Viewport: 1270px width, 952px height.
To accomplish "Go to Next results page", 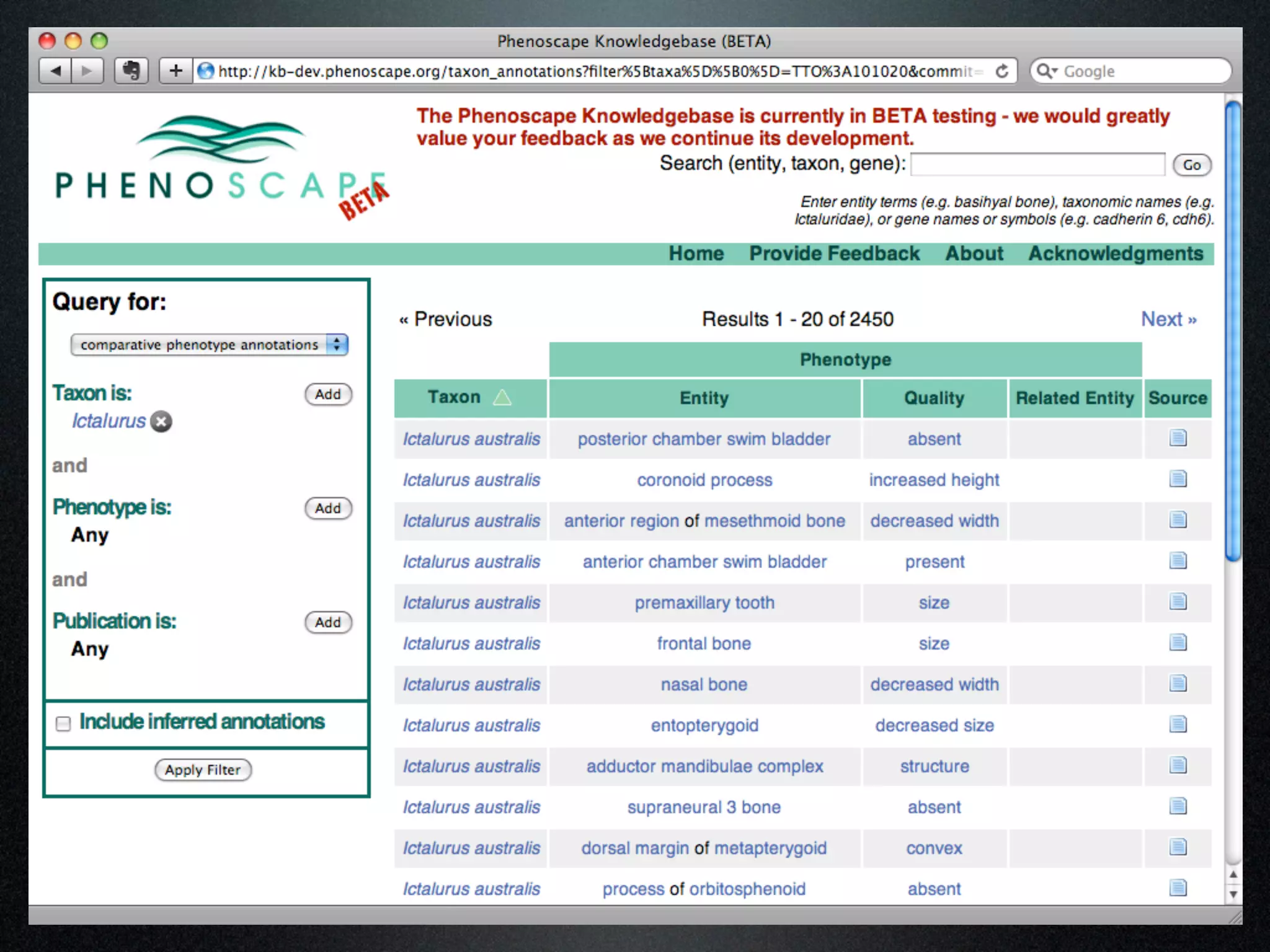I will (1168, 319).
